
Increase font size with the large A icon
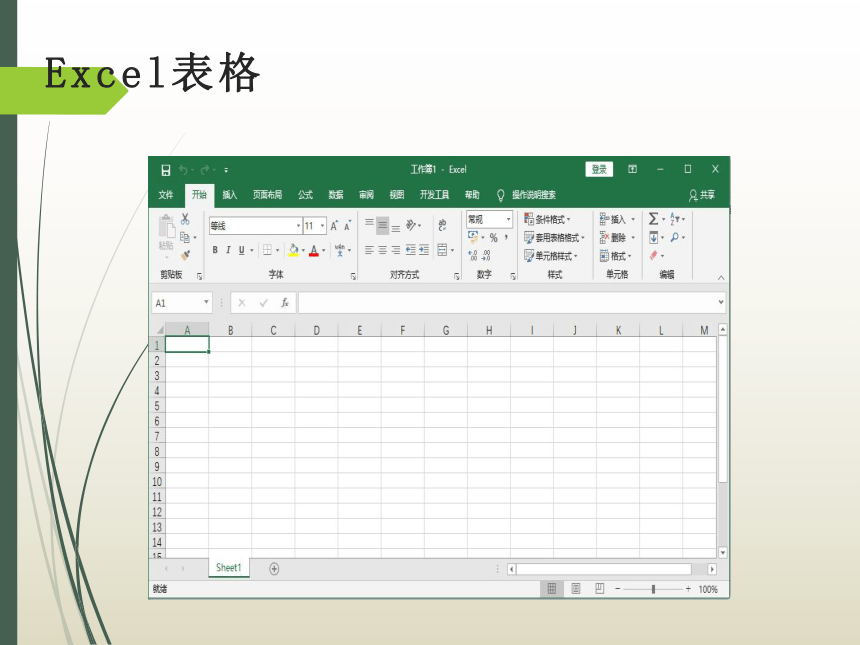[334, 225]
